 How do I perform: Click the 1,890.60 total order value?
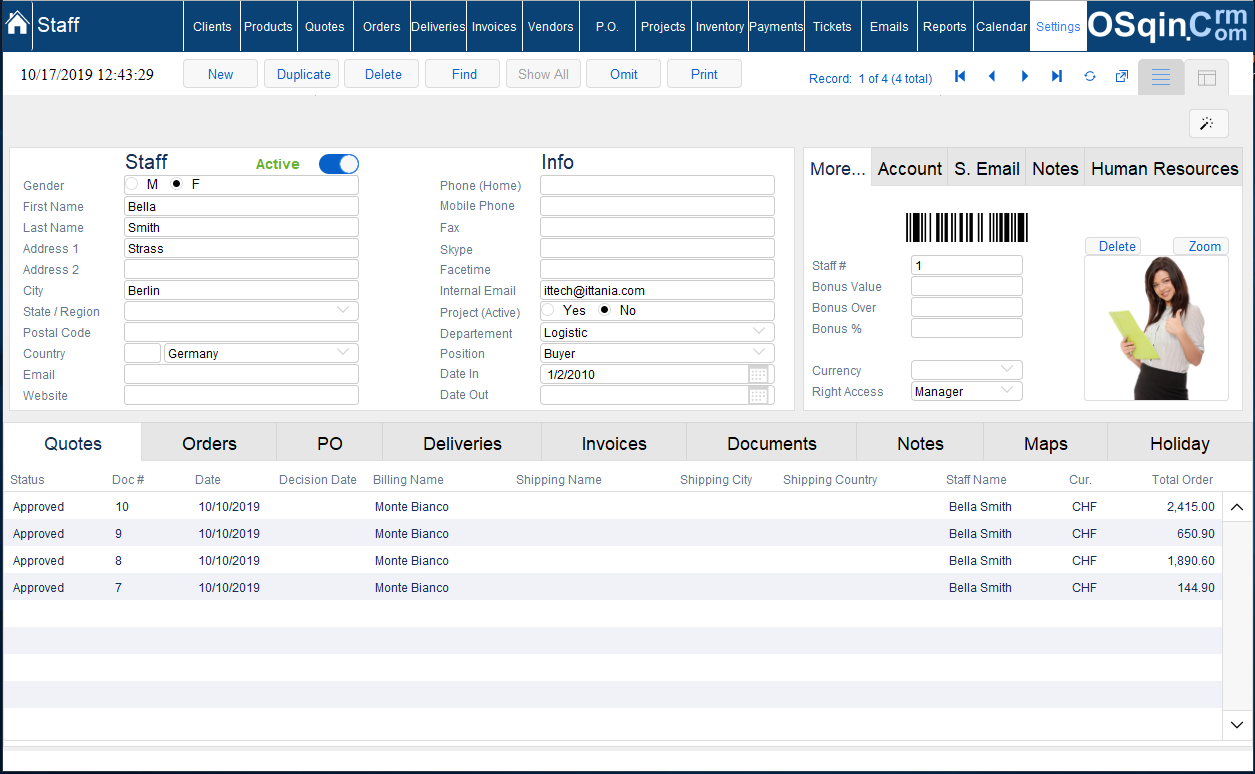pos(1191,560)
